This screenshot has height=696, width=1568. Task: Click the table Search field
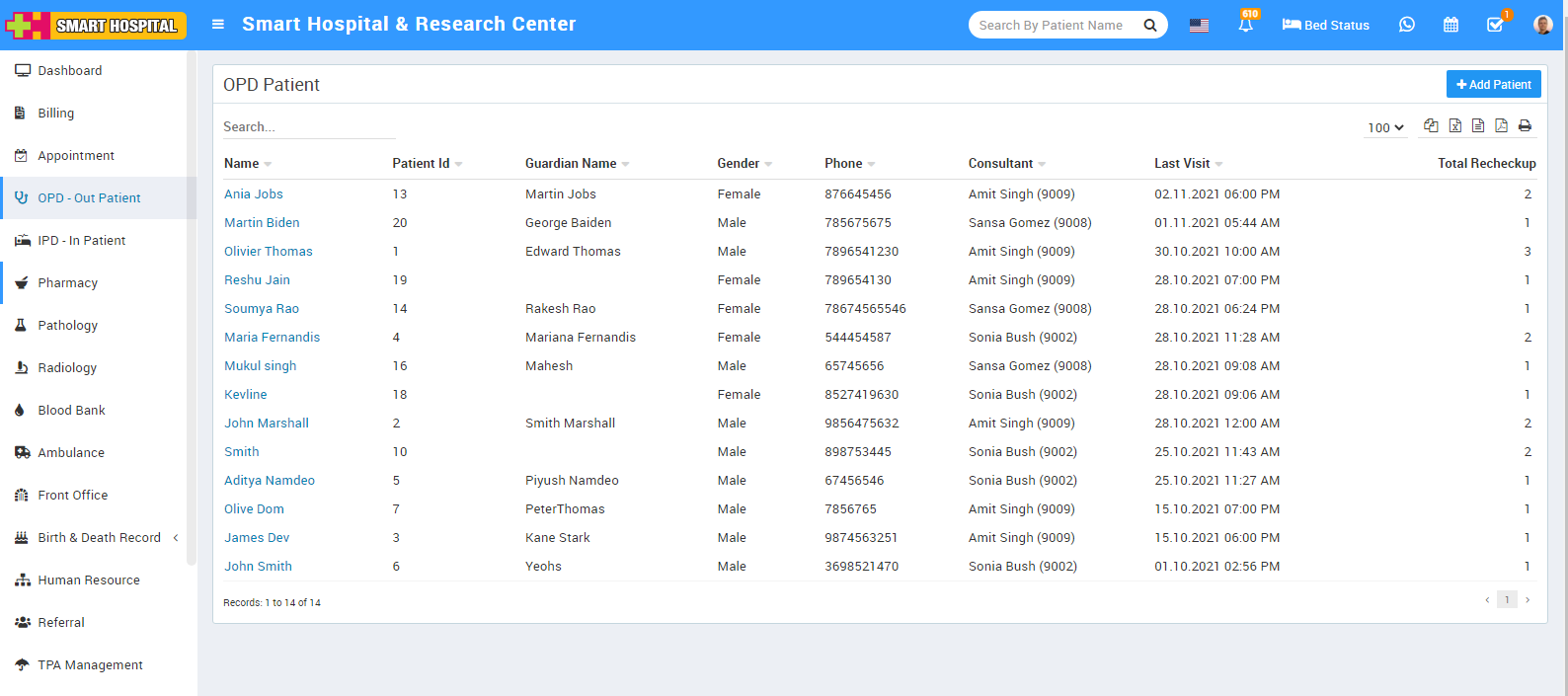pos(308,127)
